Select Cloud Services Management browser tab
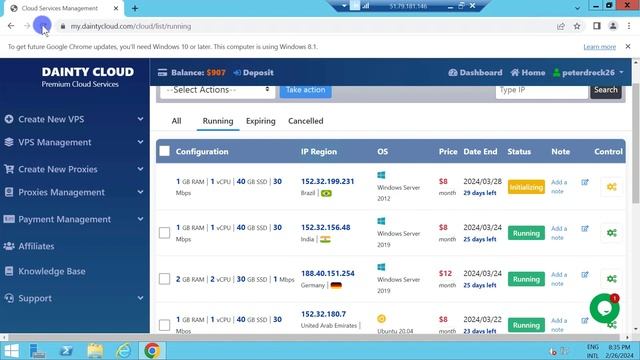 pyautogui.click(x=60, y=8)
